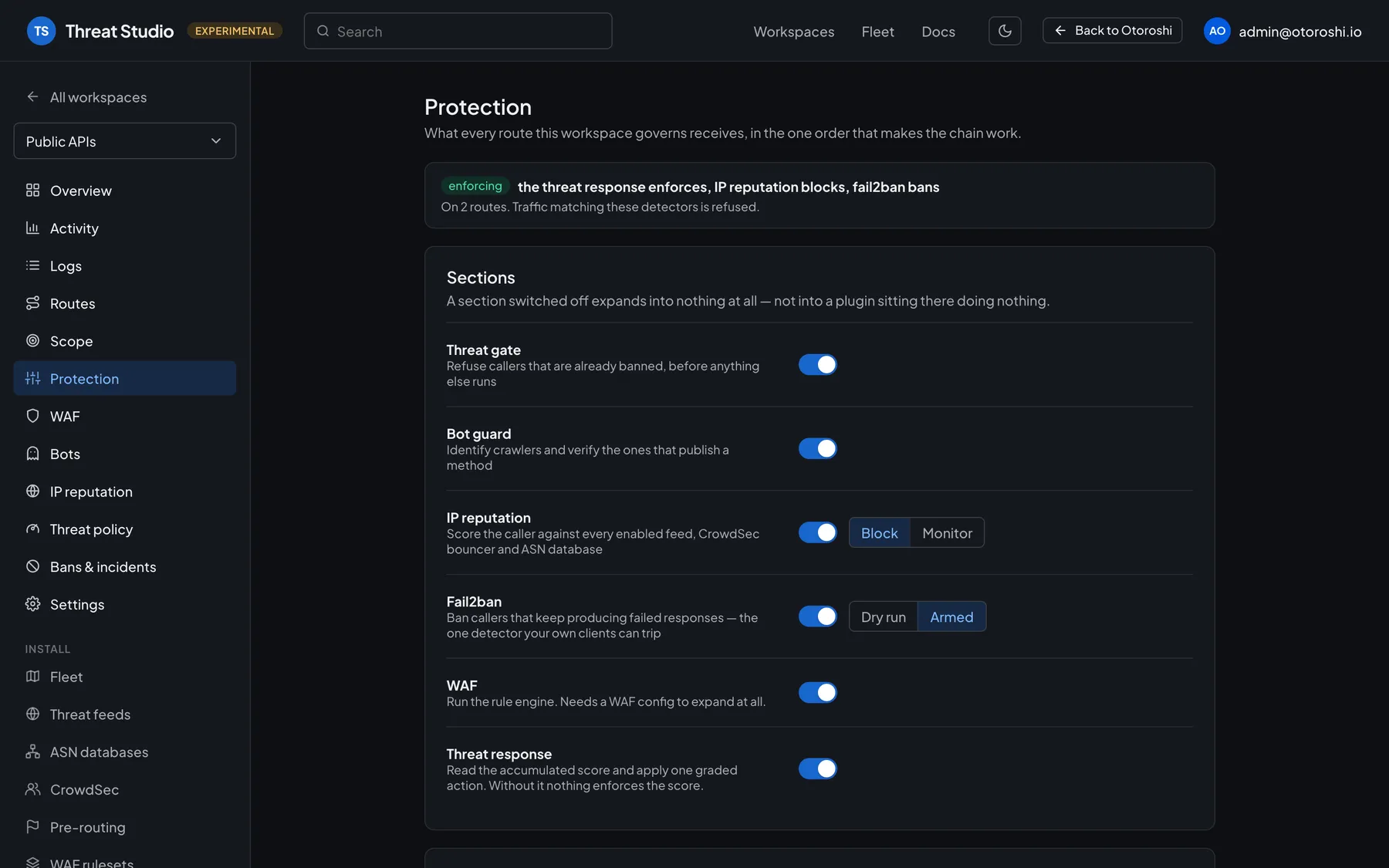Open the Protection sidebar item

pyautogui.click(x=125, y=378)
